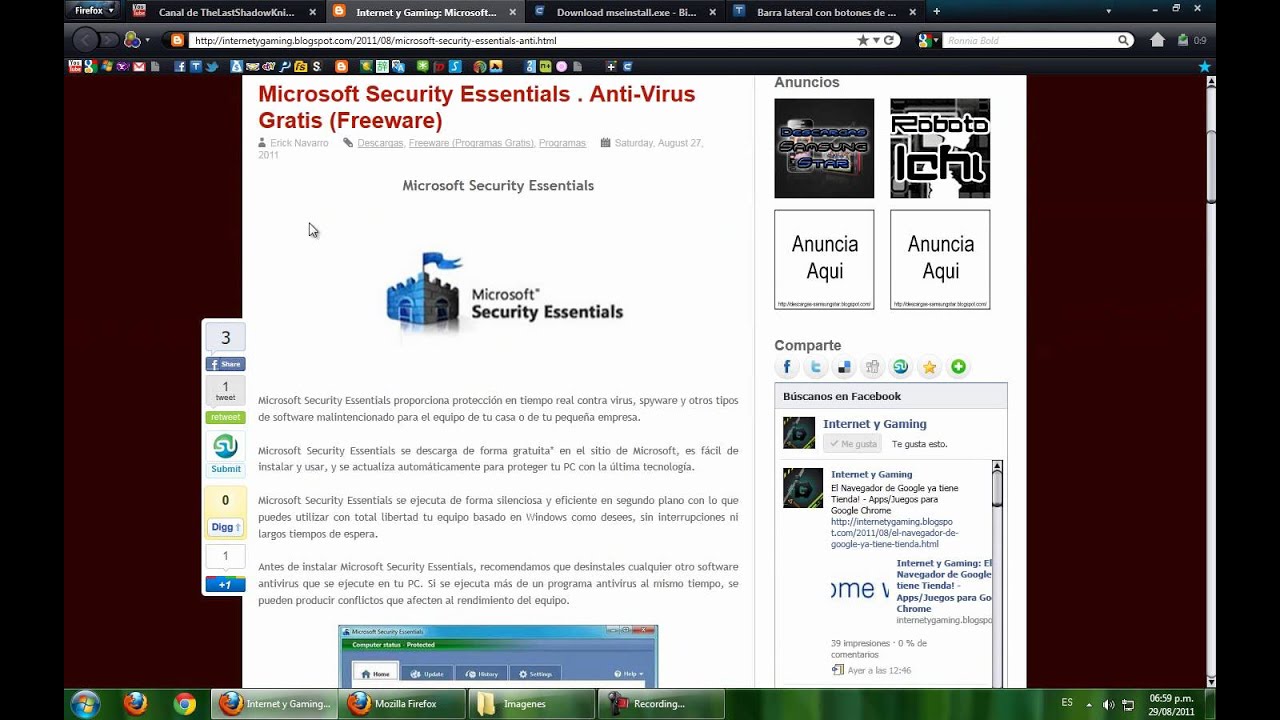Open Gmail envelope bookmark in toolbar
The height and width of the screenshot is (720, 1280).
coord(139,66)
